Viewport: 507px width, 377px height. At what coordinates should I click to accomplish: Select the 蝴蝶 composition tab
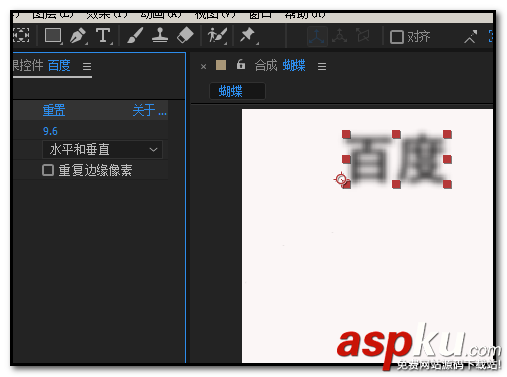[x=237, y=91]
